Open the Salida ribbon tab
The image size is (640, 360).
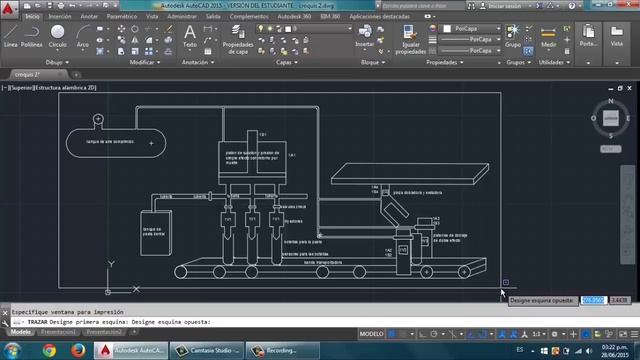coord(213,17)
